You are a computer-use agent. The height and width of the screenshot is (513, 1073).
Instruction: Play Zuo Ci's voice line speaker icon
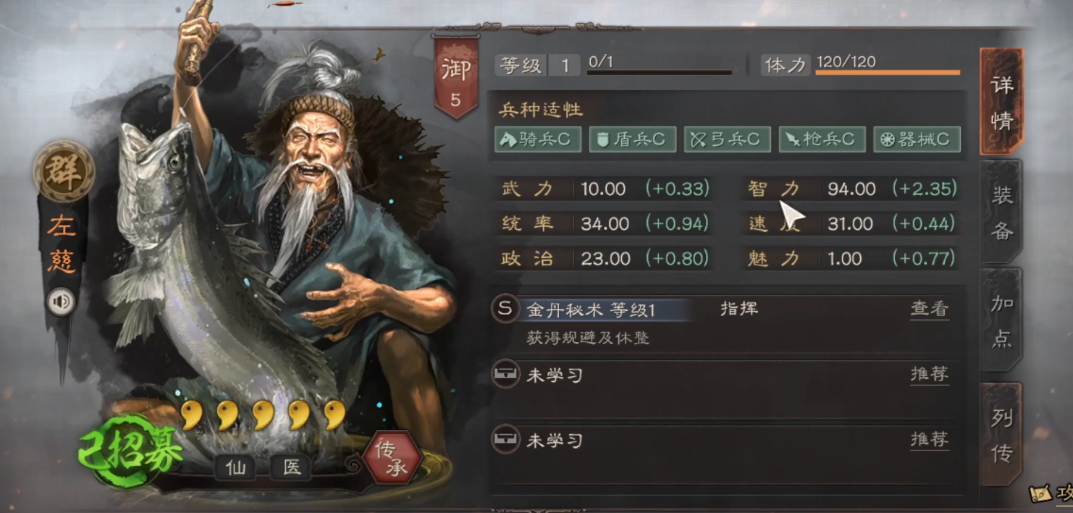coord(60,302)
